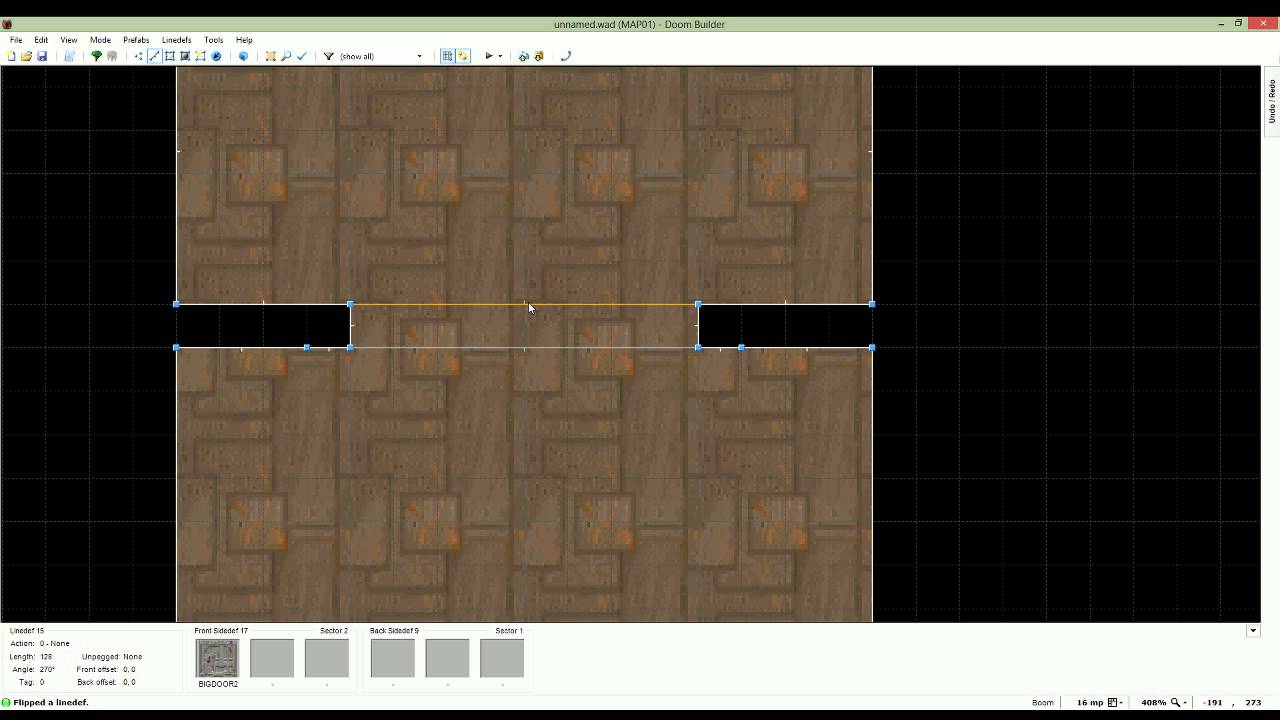The image size is (1280, 720).
Task: Enter Visual mode with the blue globe icon
Action: pyautogui.click(x=216, y=56)
